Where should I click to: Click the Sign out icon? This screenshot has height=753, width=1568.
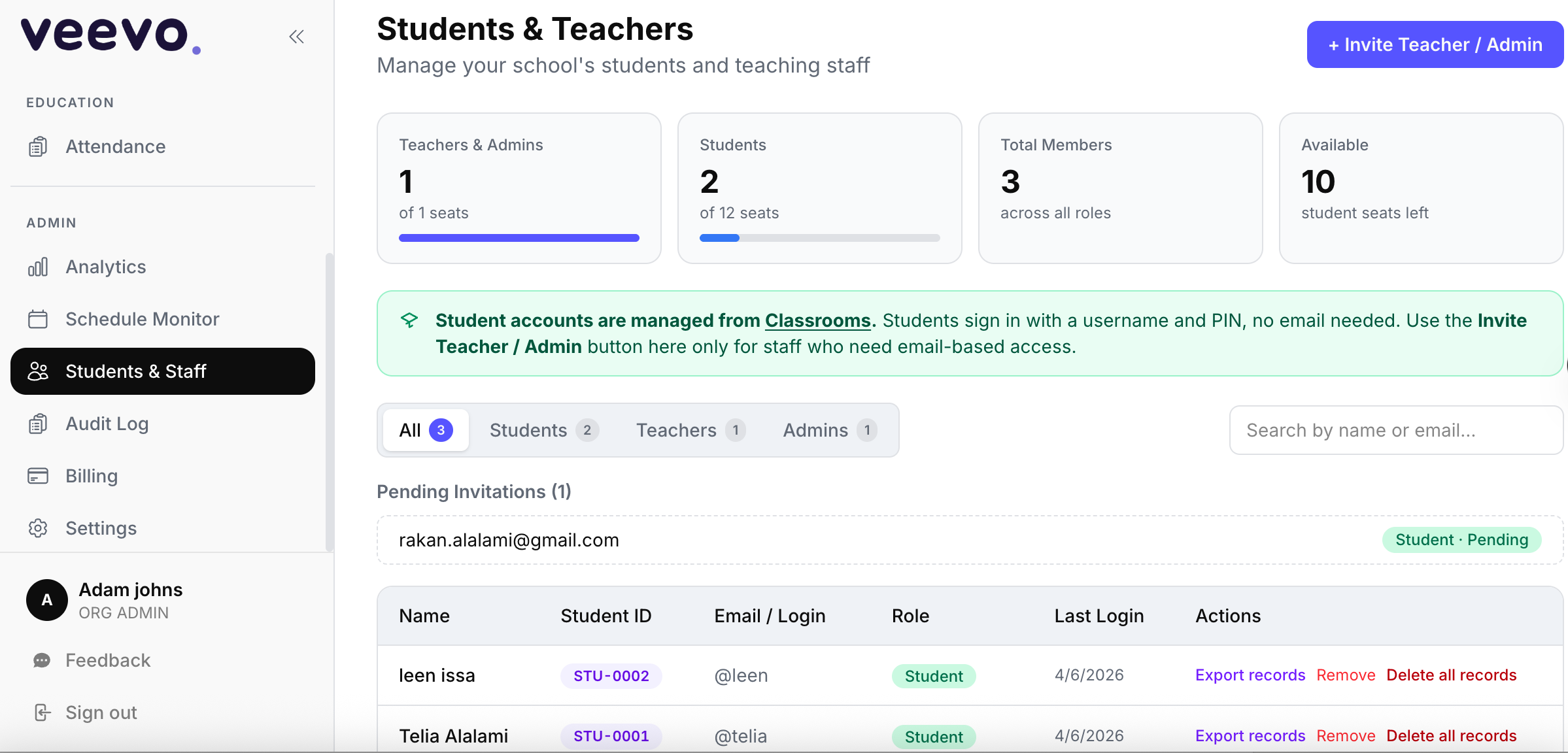tap(42, 712)
